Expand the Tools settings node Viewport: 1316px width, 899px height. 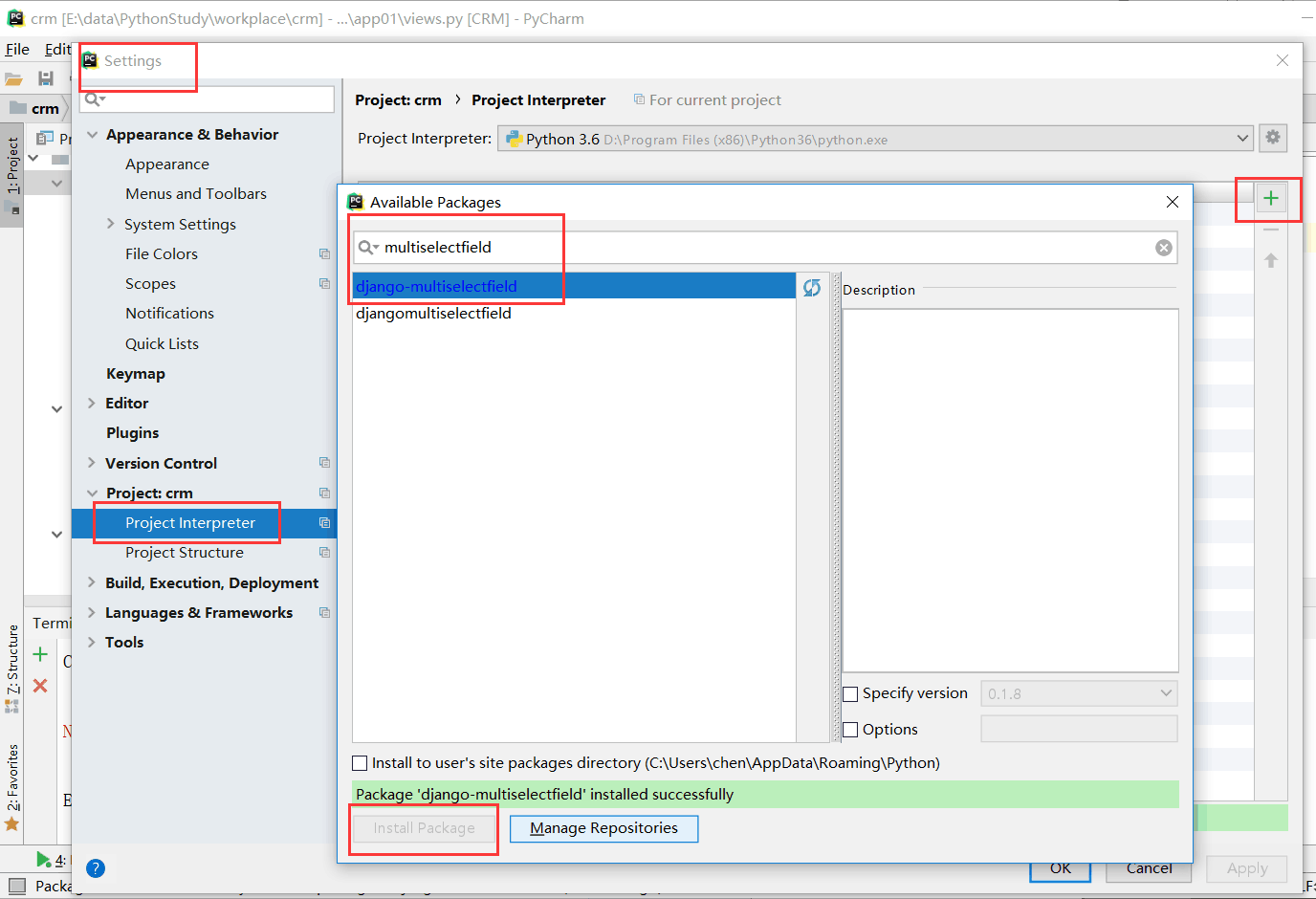pos(92,643)
